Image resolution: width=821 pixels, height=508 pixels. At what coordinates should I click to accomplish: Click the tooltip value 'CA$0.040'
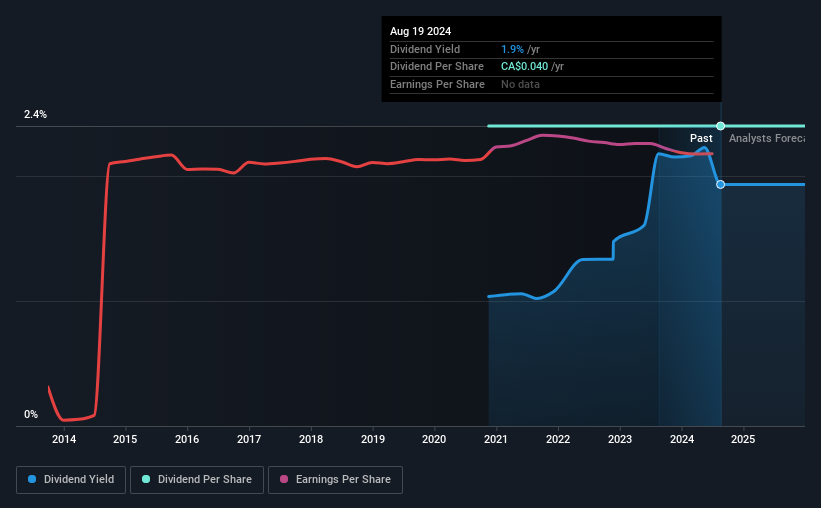(x=525, y=67)
